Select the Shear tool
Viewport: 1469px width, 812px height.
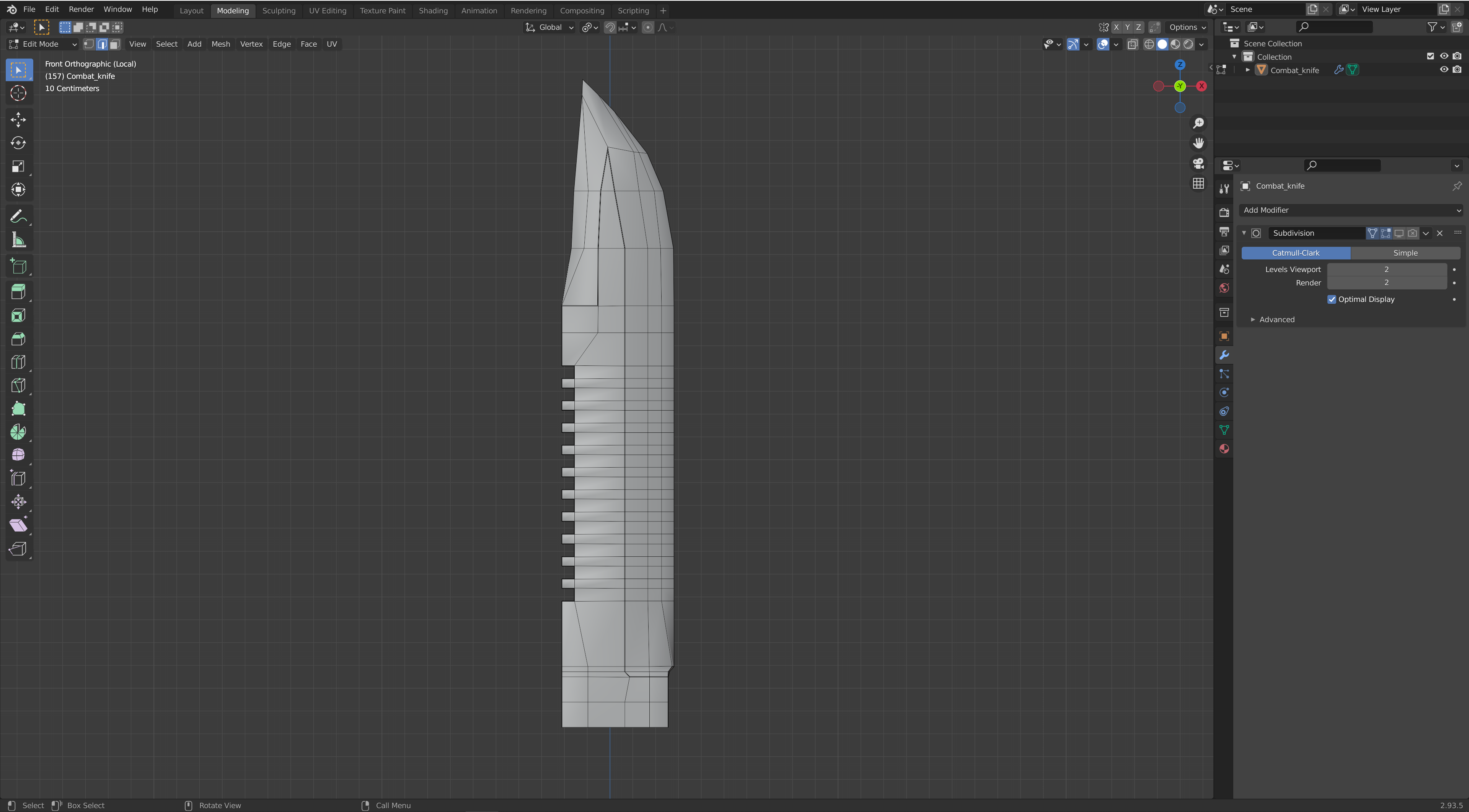pyautogui.click(x=18, y=525)
